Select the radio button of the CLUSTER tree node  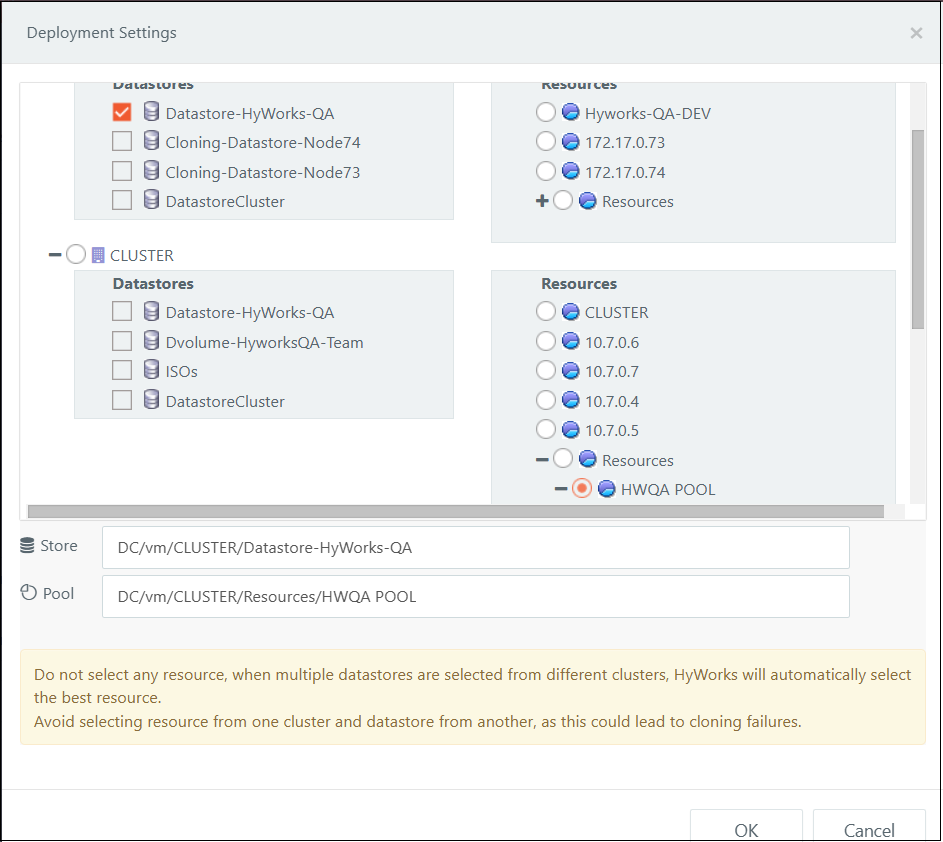tap(76, 254)
